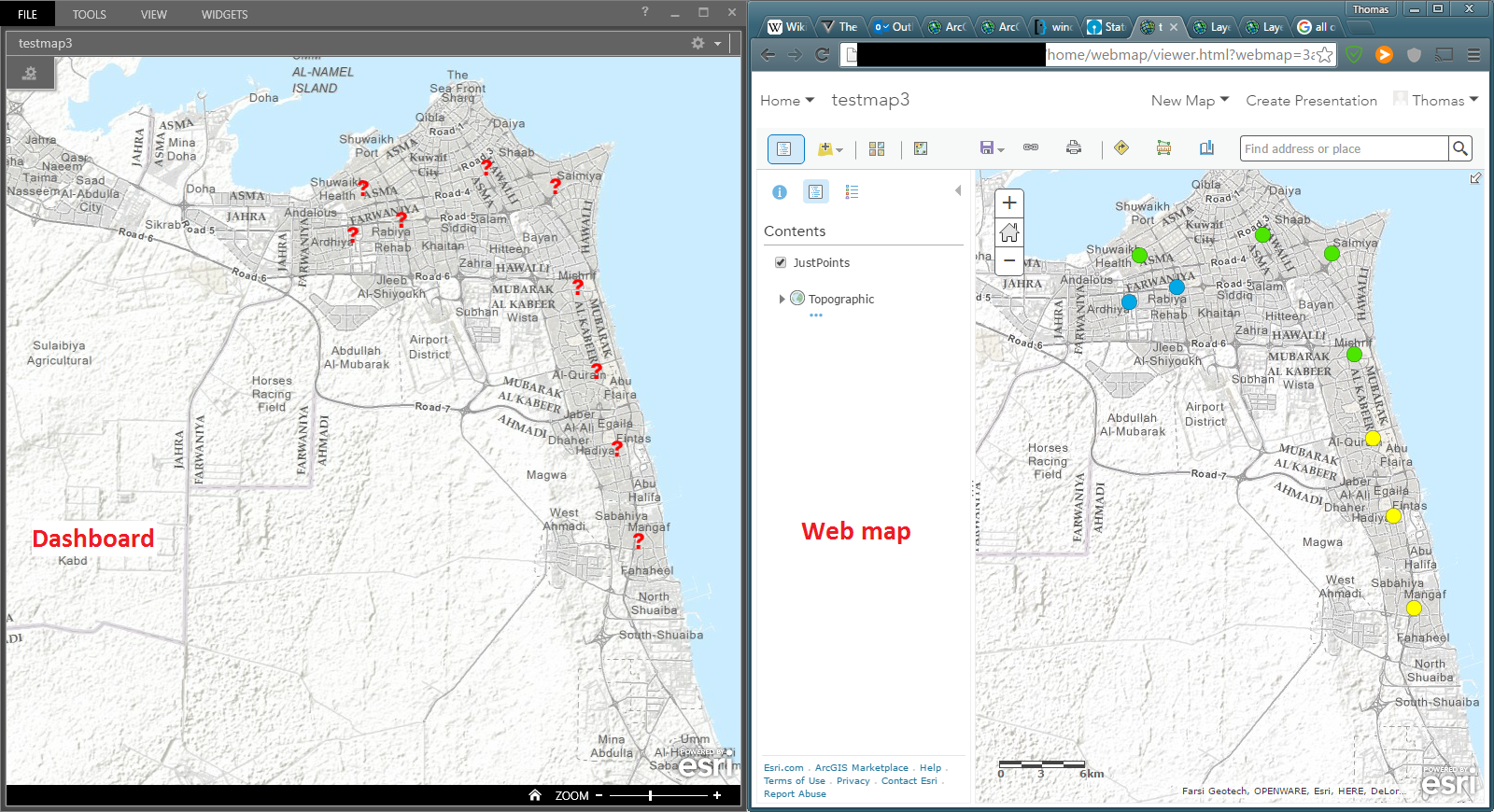Open the VIEW menu in Dashboard
Screen dimensions: 1494x812
154,14
